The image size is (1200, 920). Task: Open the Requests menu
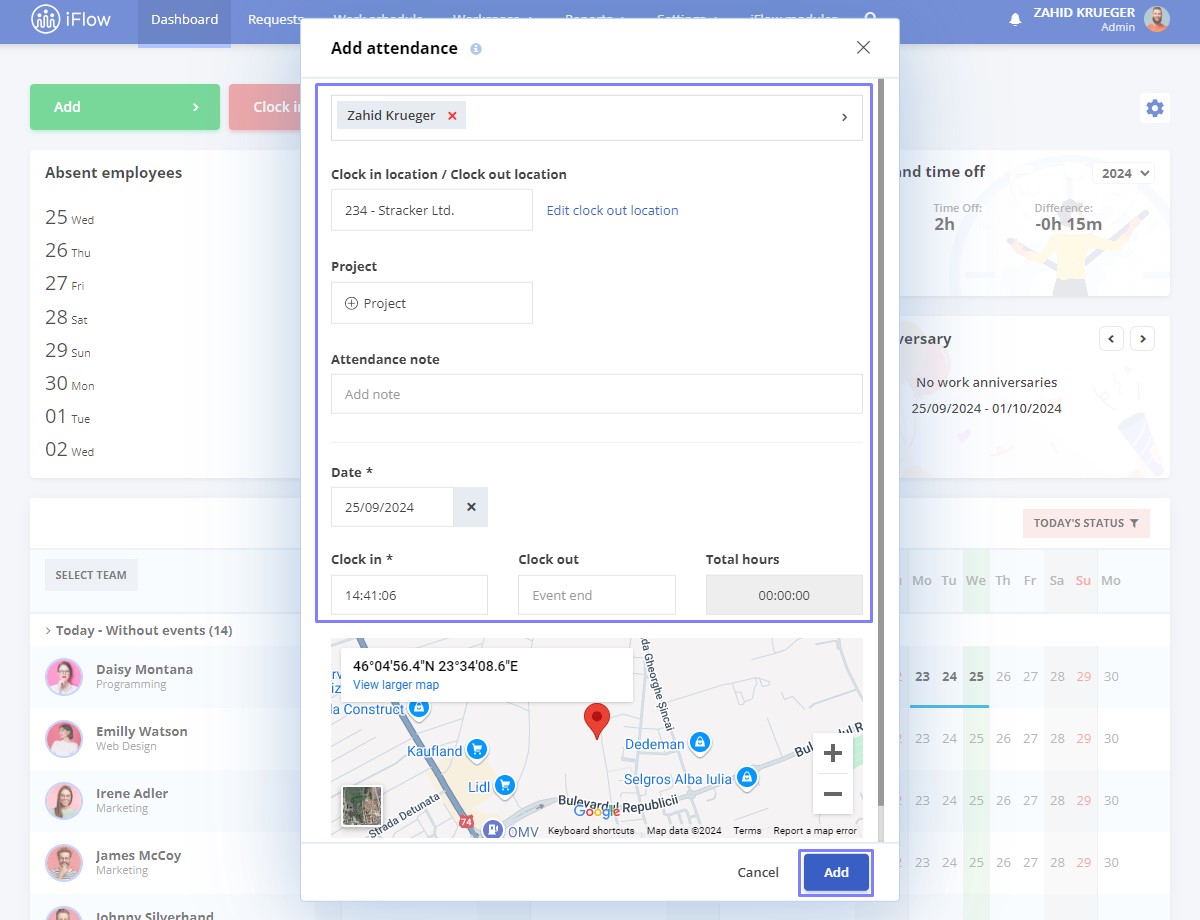[x=274, y=20]
